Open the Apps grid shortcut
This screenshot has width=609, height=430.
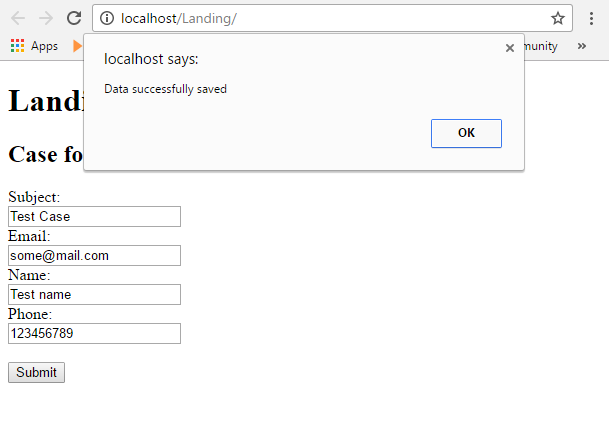17,46
